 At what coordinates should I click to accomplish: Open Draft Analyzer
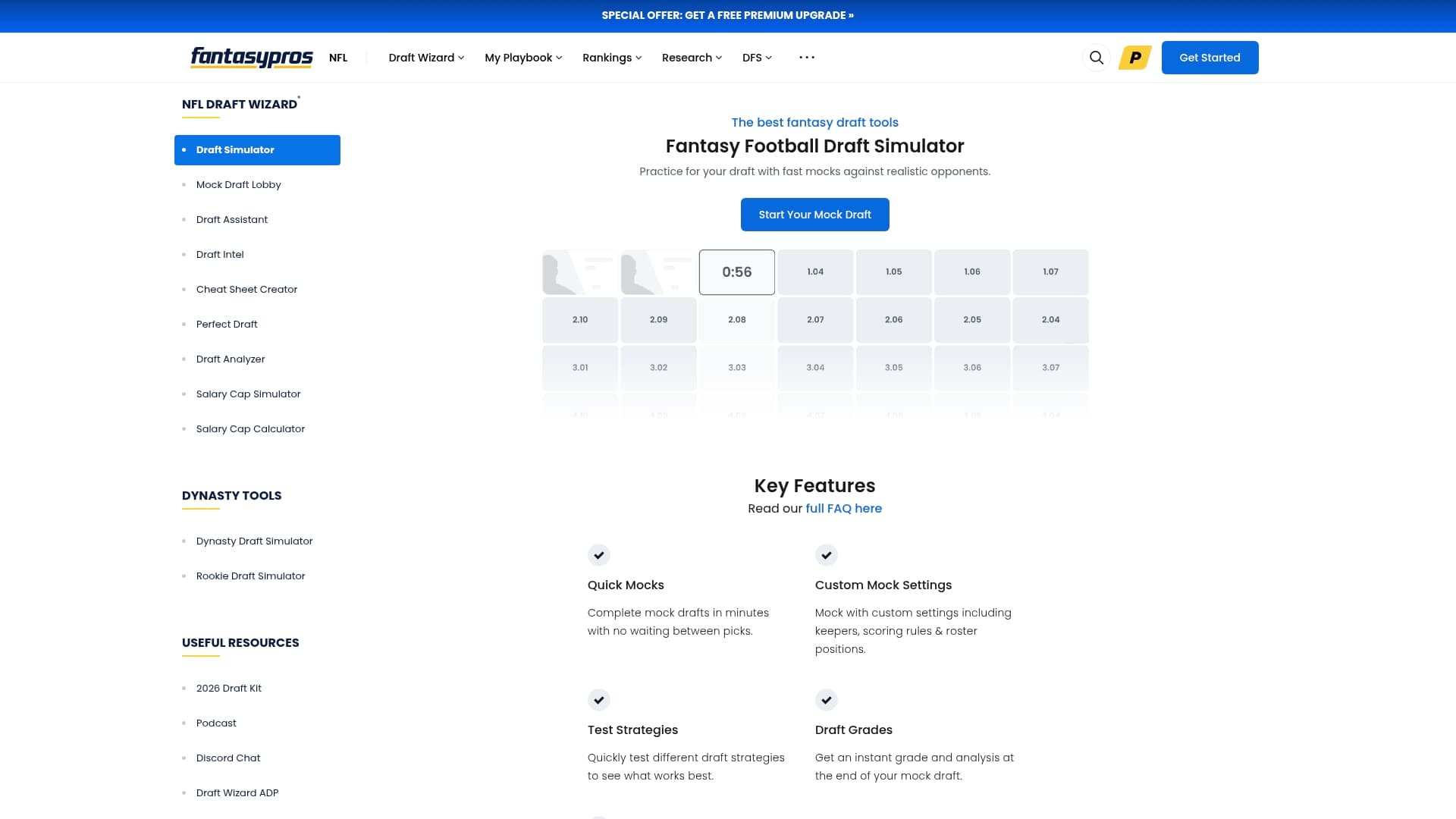pos(231,359)
